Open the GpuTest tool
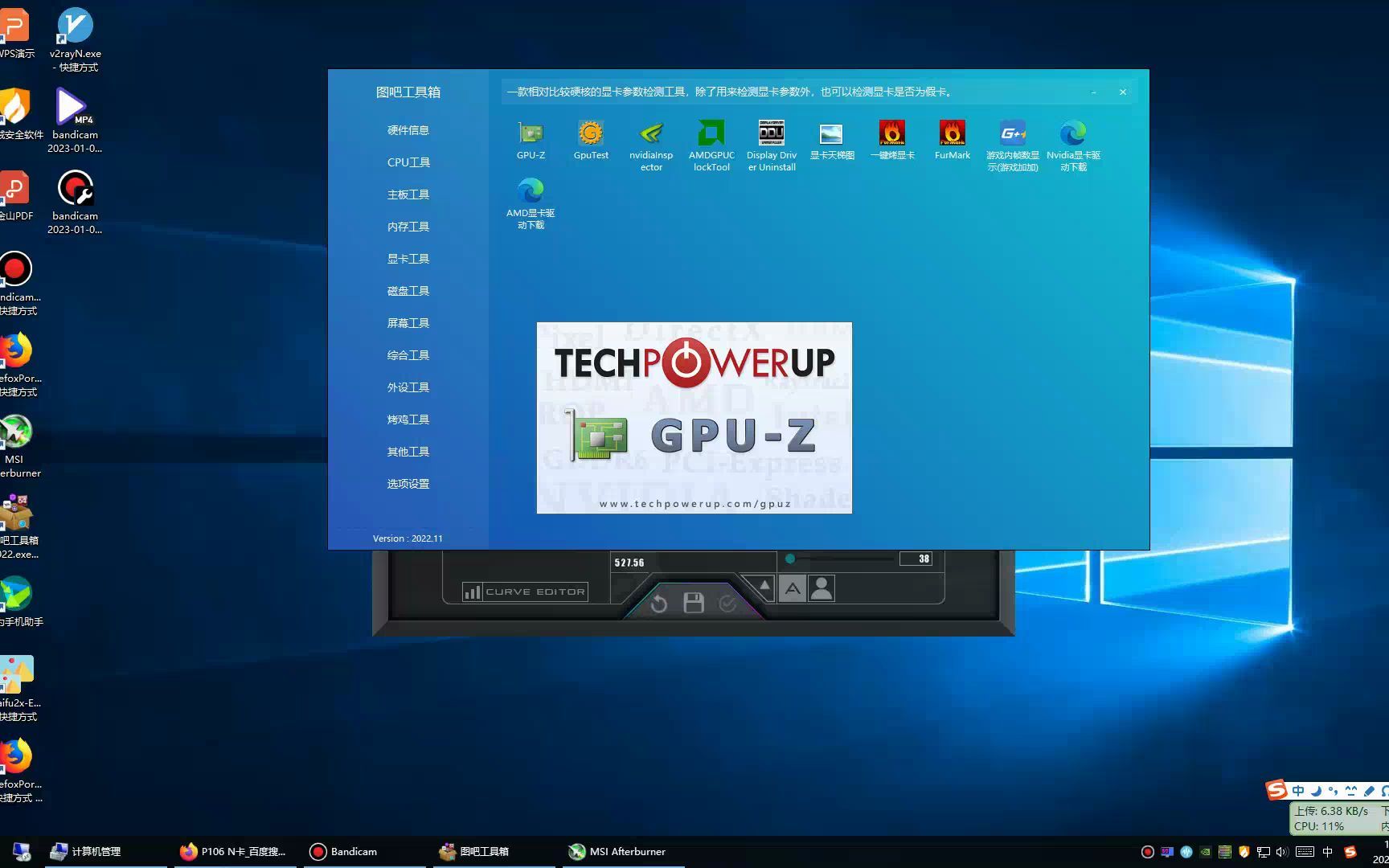 [x=591, y=140]
